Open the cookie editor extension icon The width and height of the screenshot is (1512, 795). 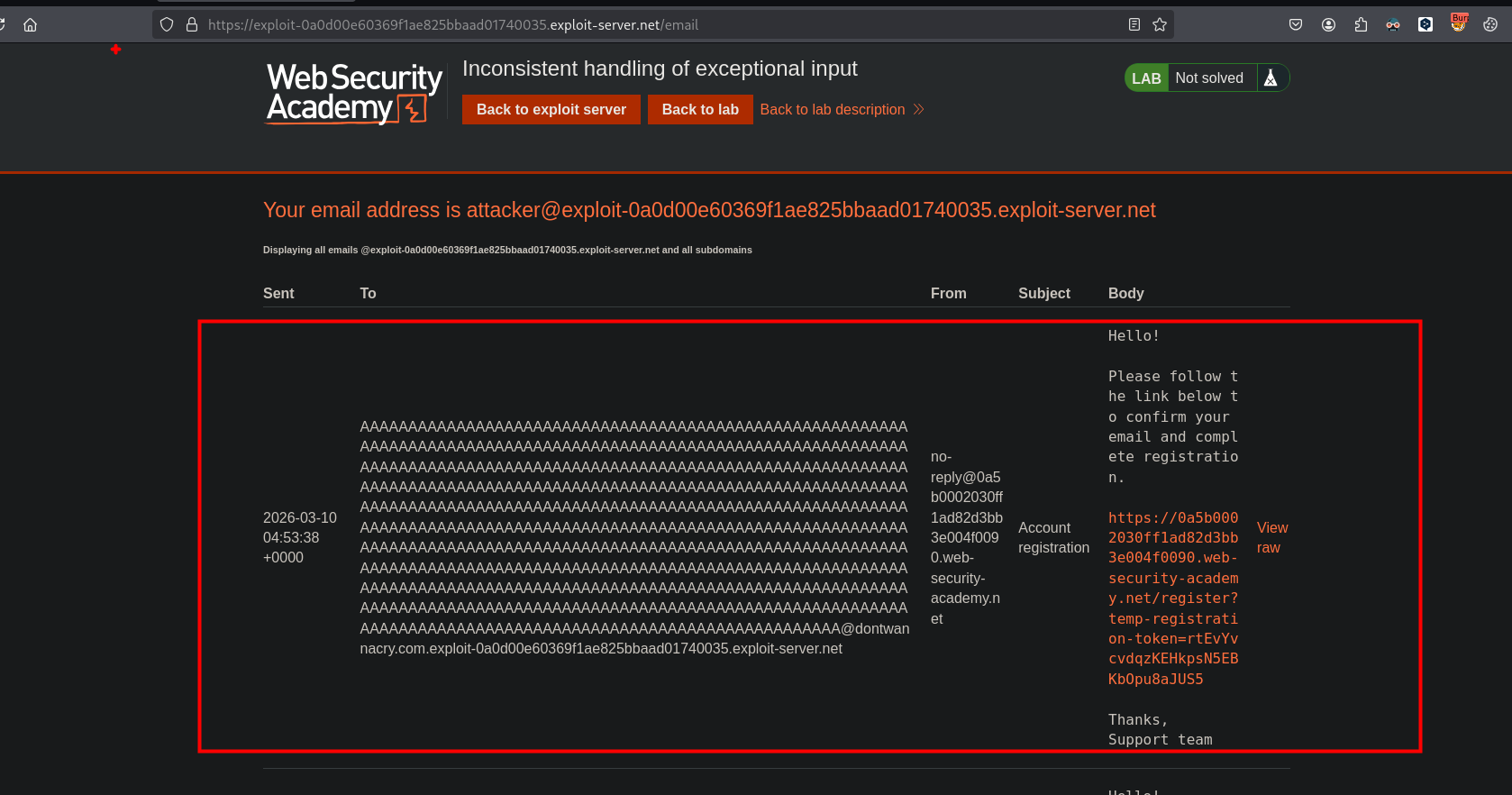pos(1490,25)
